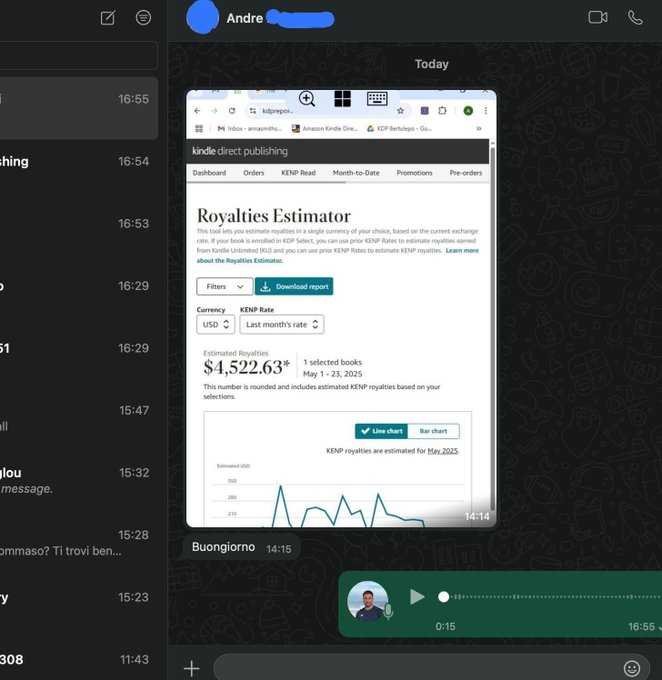Click the four-square grid icon in screenshot
Image resolution: width=662 pixels, height=680 pixels.
point(342,99)
